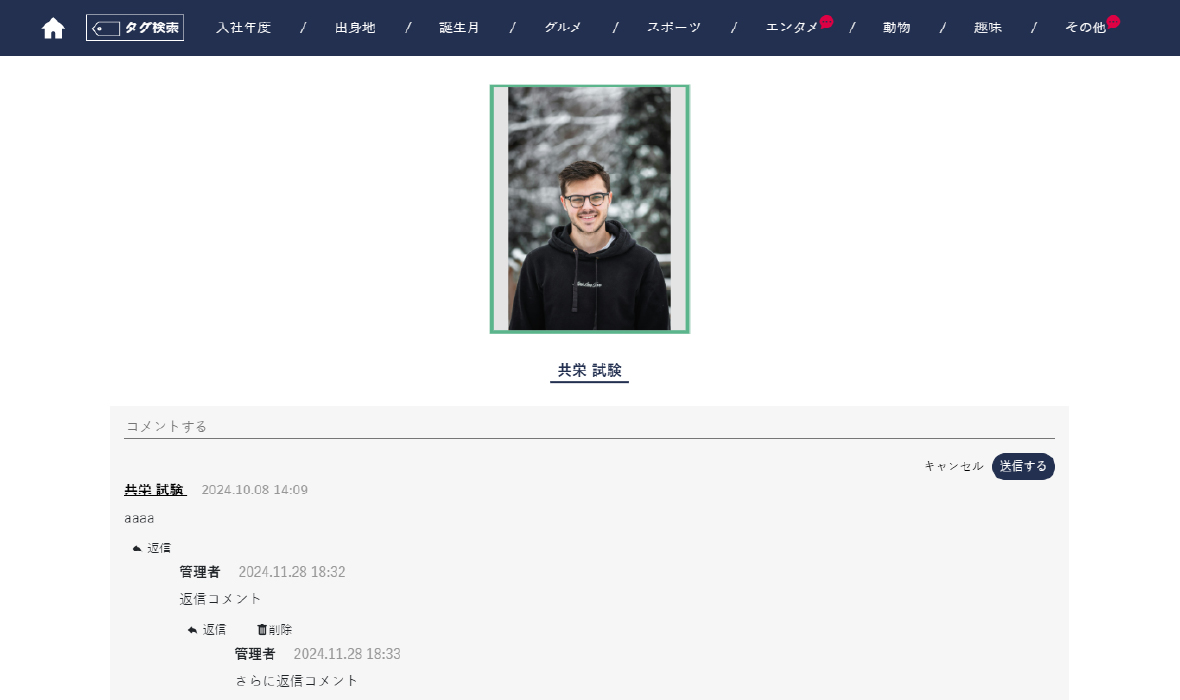Go to the home page icon

pos(53,28)
